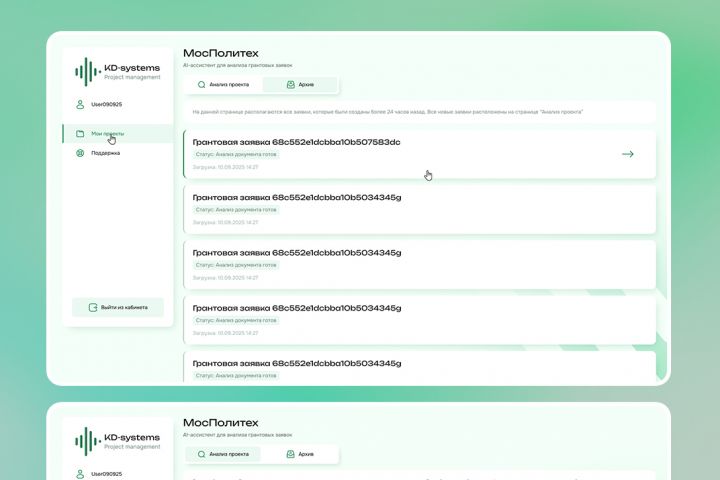Click status badge under application ending 507583dc
The height and width of the screenshot is (480, 720).
point(236,154)
